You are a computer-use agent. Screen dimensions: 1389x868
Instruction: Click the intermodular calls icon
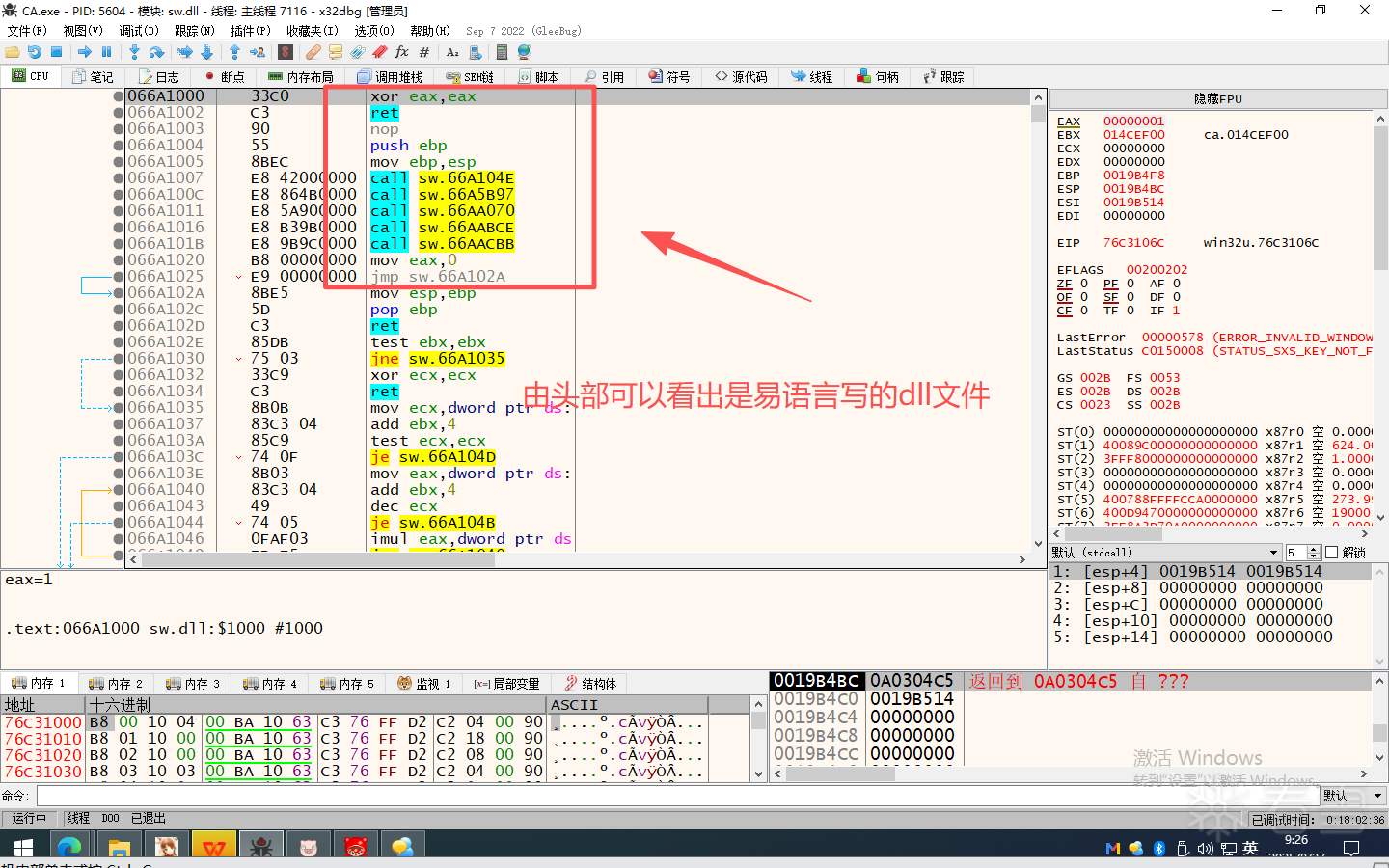475,52
